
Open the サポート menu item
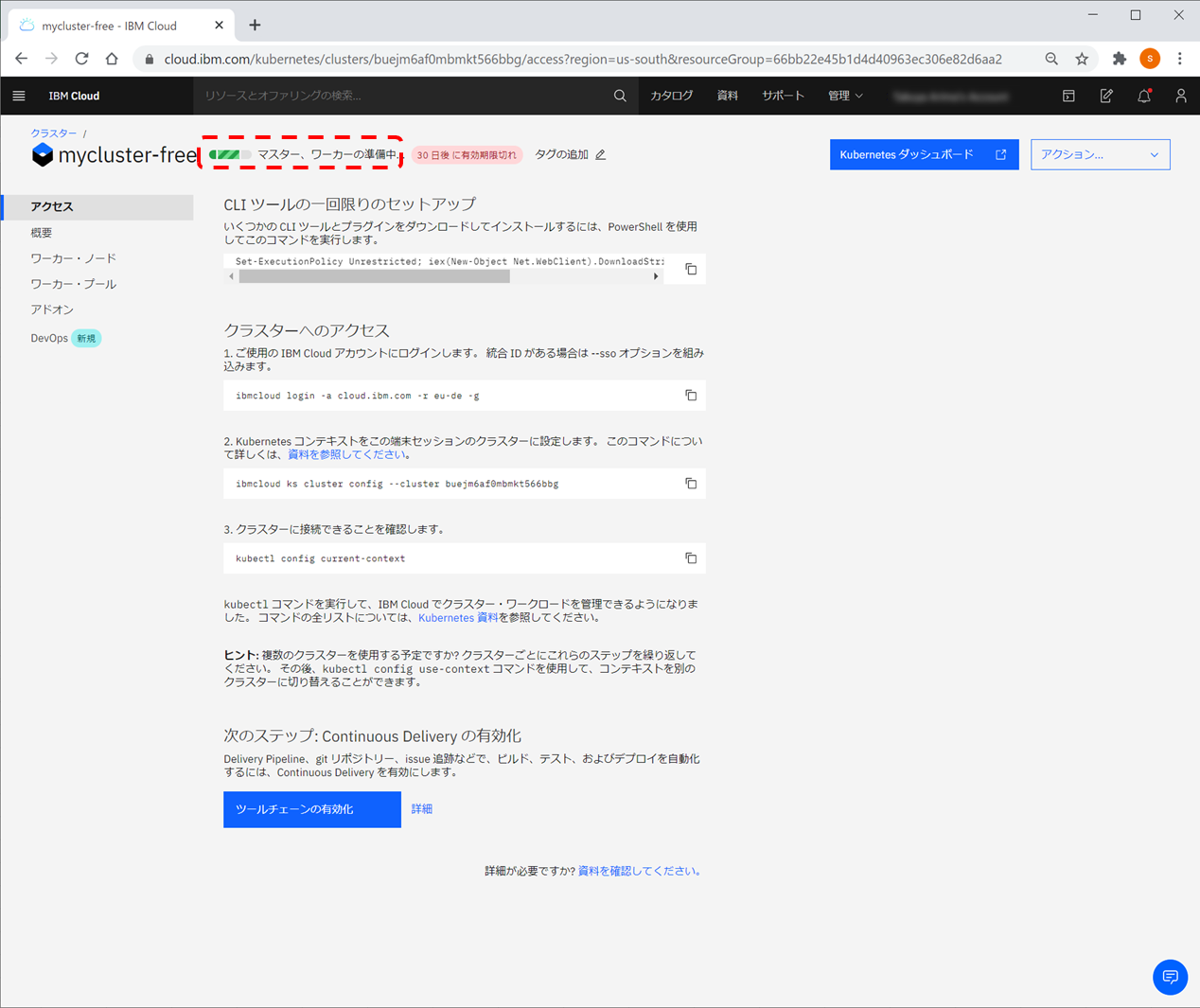click(x=783, y=96)
